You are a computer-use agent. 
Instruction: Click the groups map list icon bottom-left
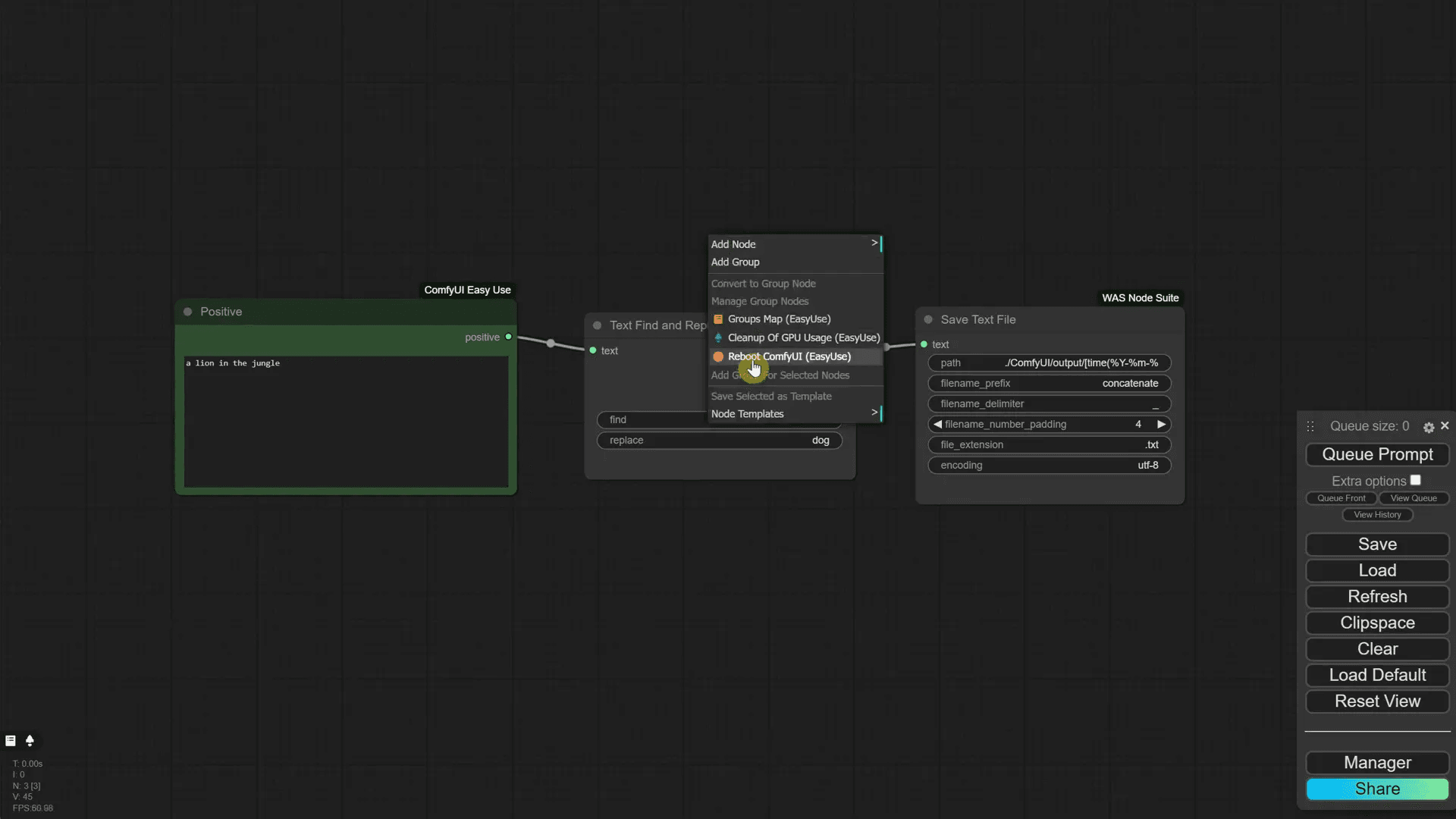pyautogui.click(x=11, y=741)
